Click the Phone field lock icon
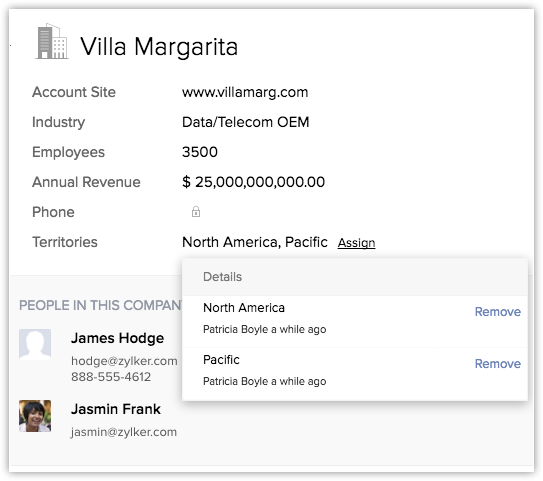This screenshot has height=481, width=543. coord(196,212)
